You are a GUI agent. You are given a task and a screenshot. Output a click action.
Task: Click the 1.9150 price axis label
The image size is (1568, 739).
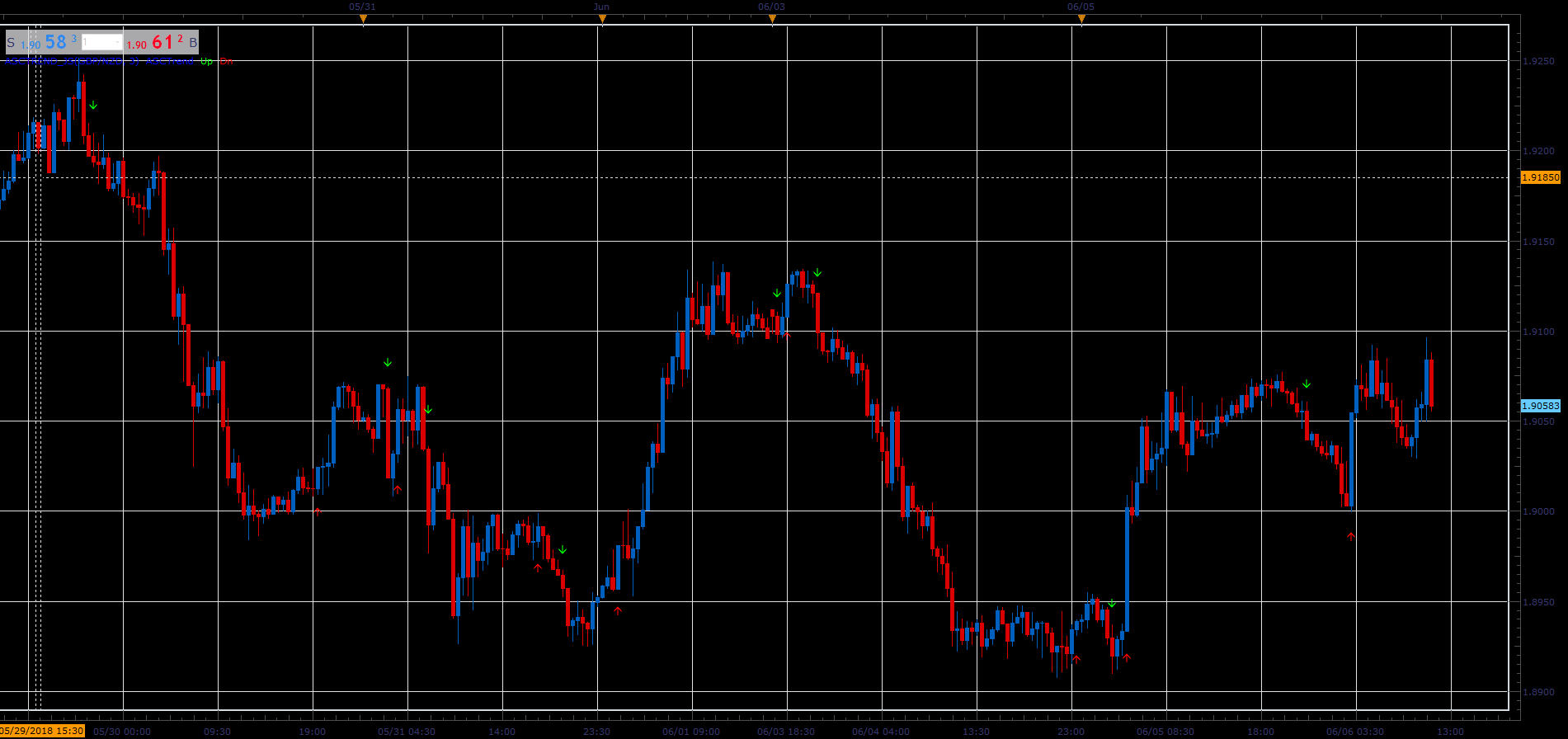coord(1538,242)
